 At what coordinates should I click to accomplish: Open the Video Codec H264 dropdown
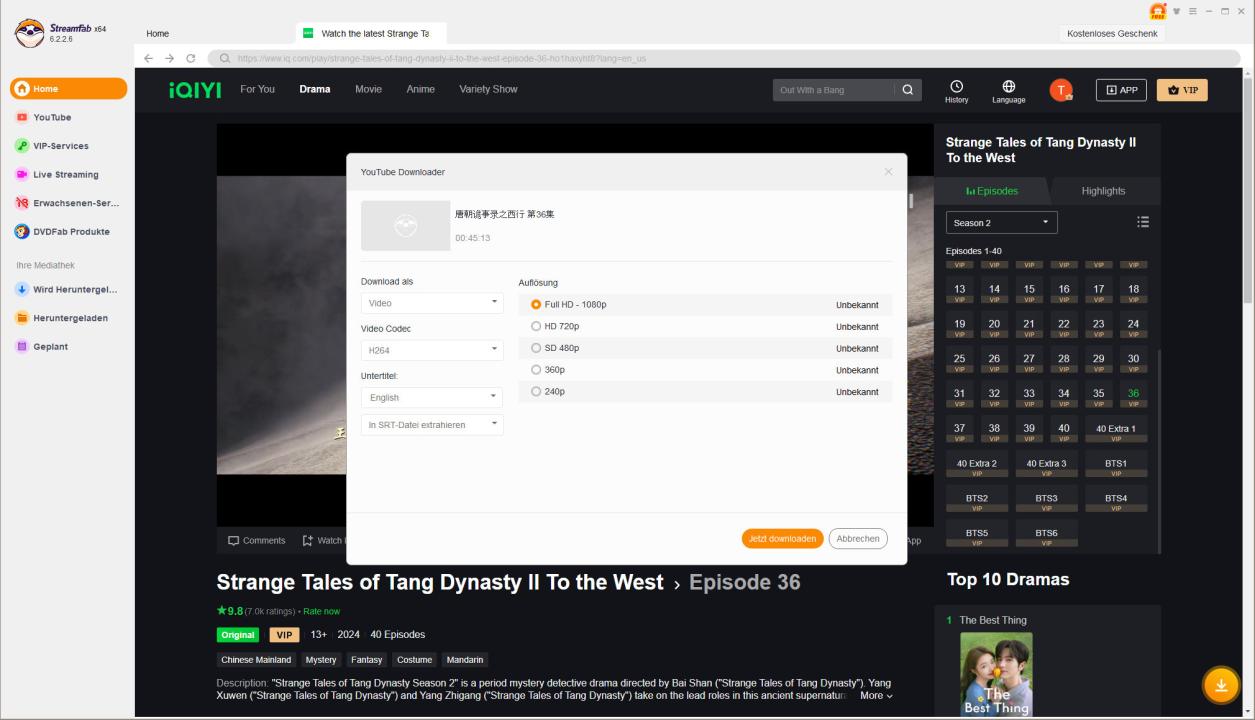pos(432,350)
